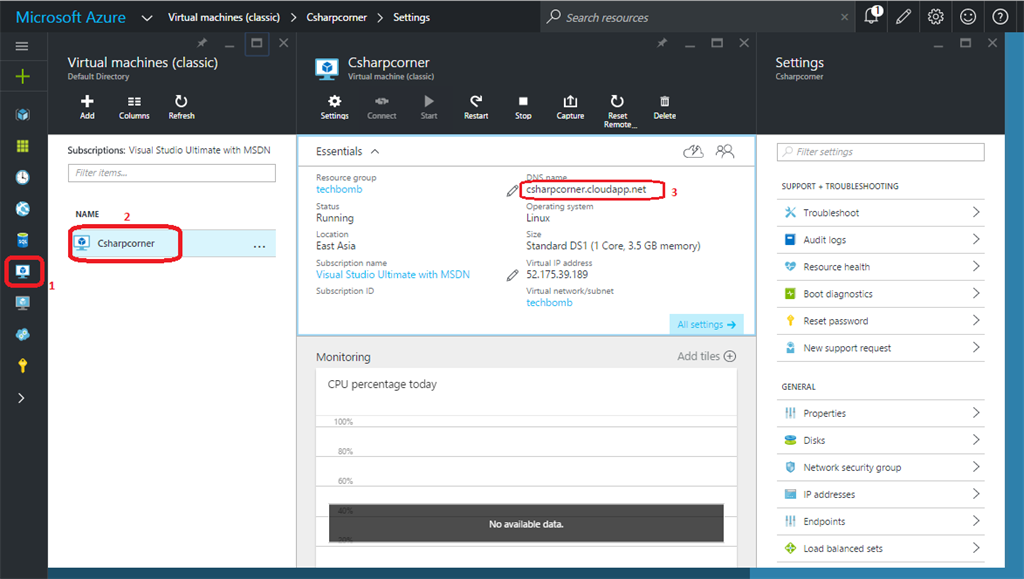This screenshot has height=579, width=1024.
Task: Open CPU percentage today chart tile
Action: (526, 467)
